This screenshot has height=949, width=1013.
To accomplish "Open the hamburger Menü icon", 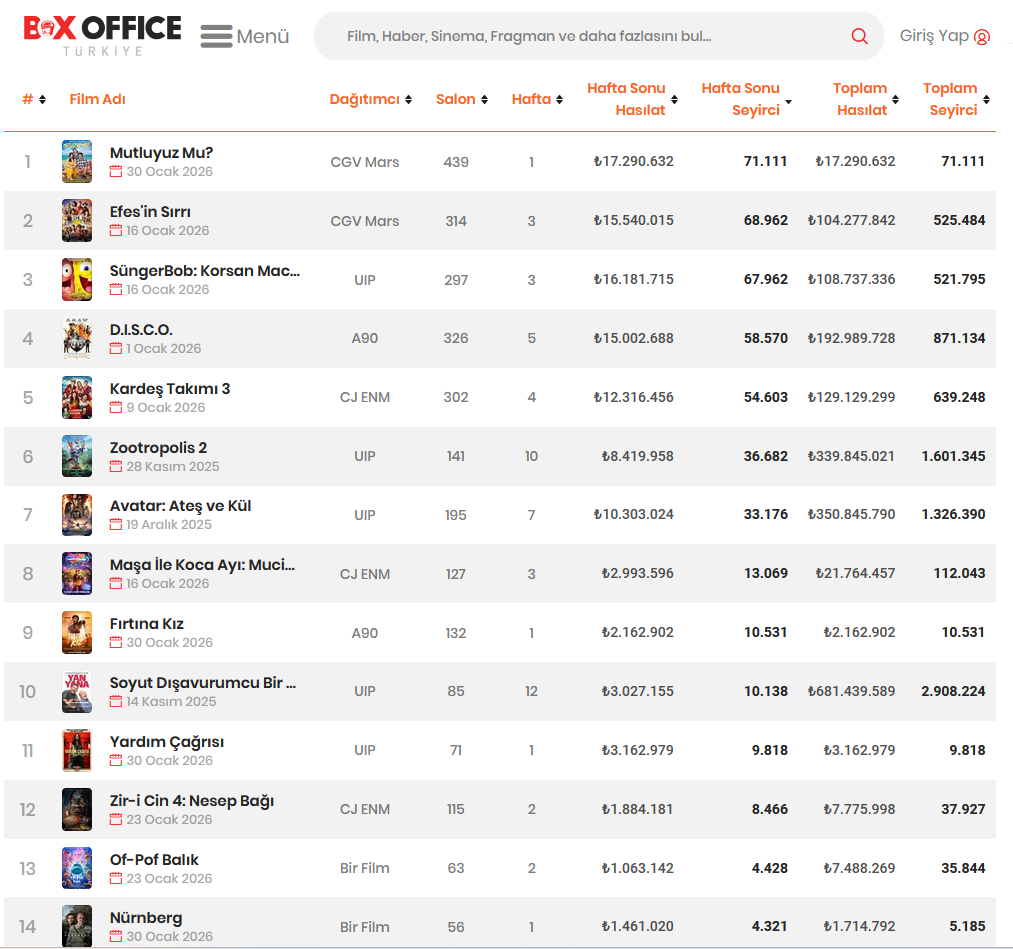I will (216, 36).
